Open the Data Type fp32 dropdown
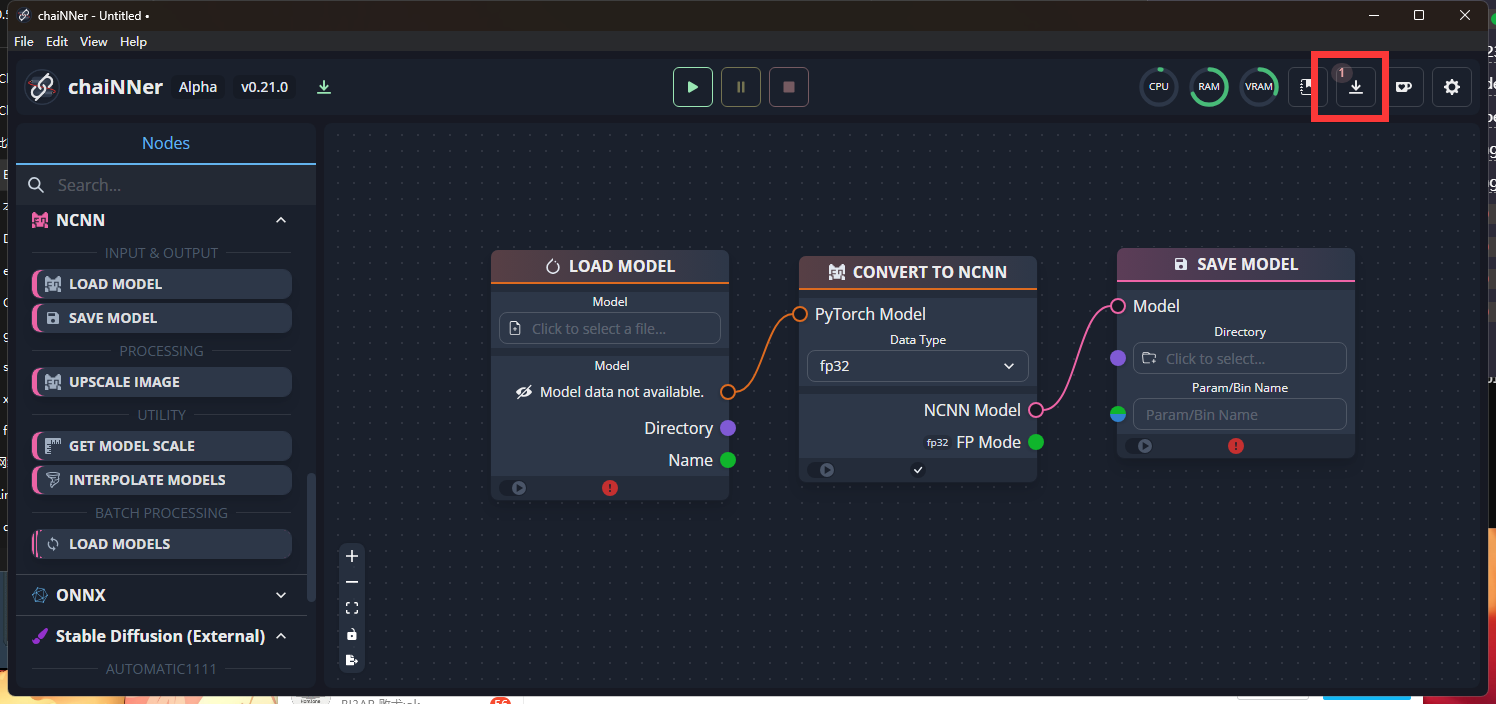The image size is (1496, 704). point(918,366)
